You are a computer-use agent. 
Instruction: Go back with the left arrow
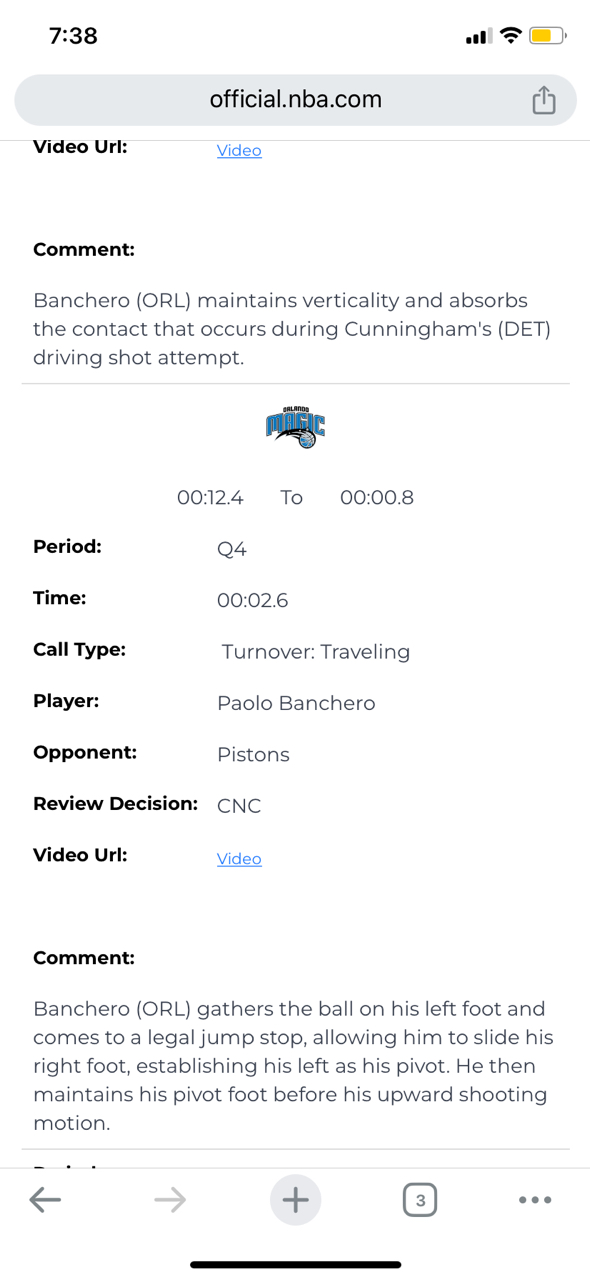[x=45, y=1199]
